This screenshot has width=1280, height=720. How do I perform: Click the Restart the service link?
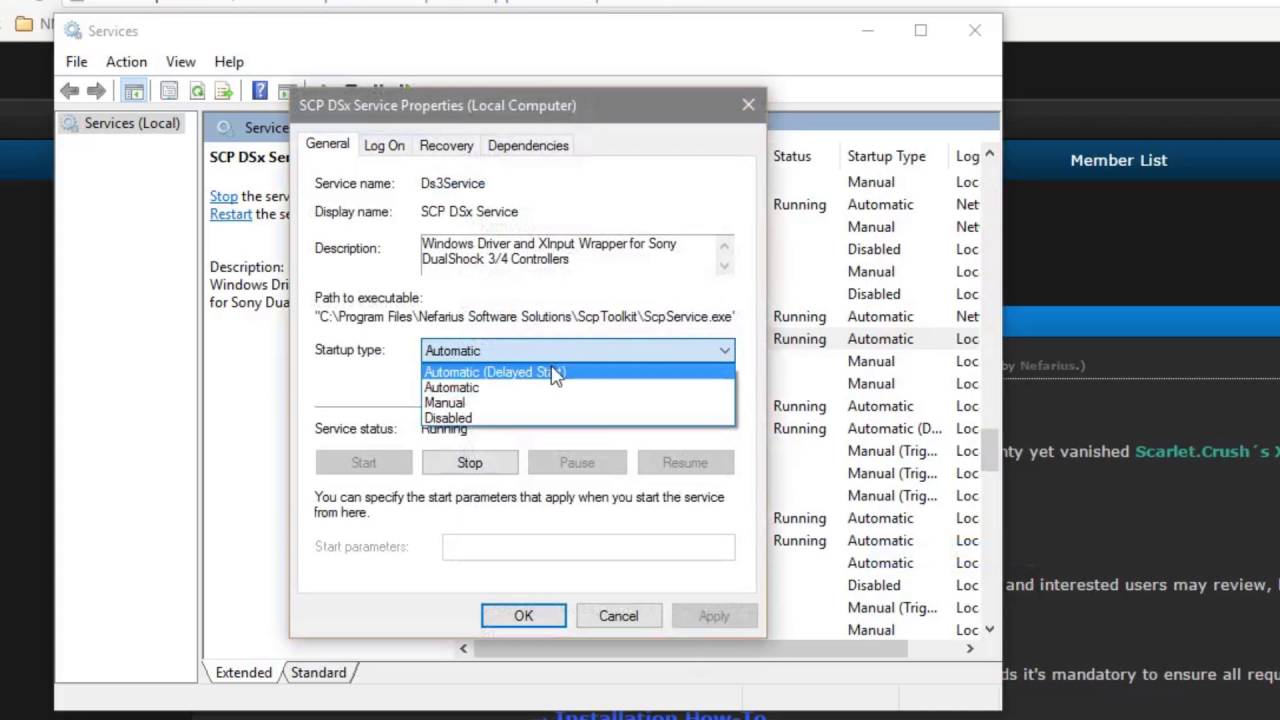coord(231,214)
